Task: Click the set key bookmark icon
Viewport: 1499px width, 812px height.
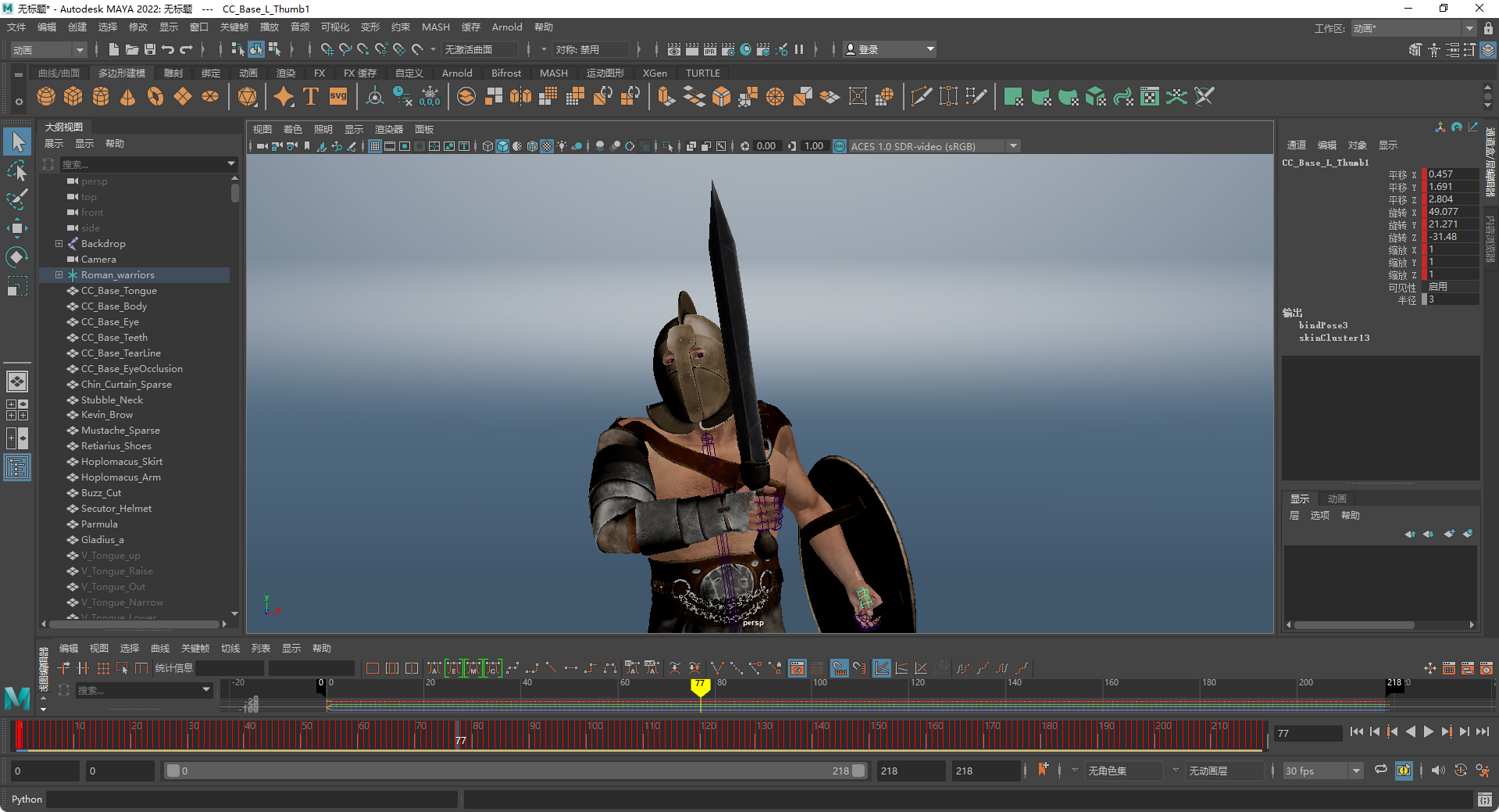Action: pos(1043,770)
